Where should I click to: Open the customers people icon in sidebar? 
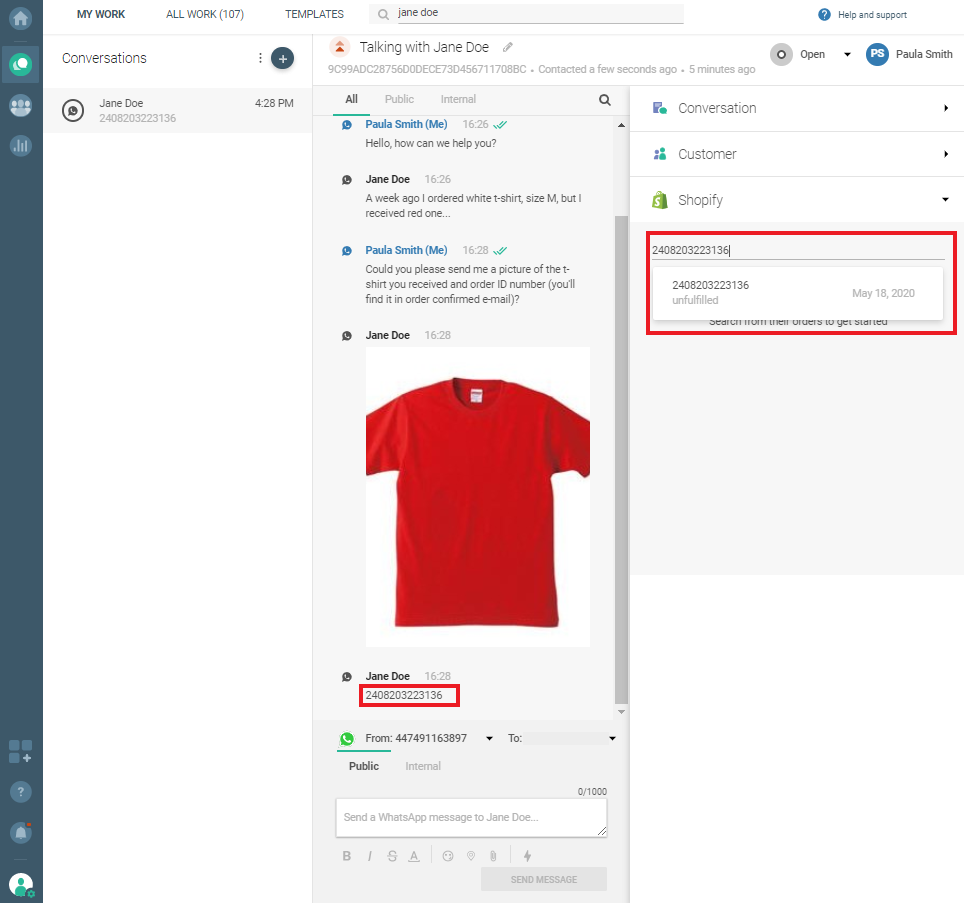tap(20, 105)
